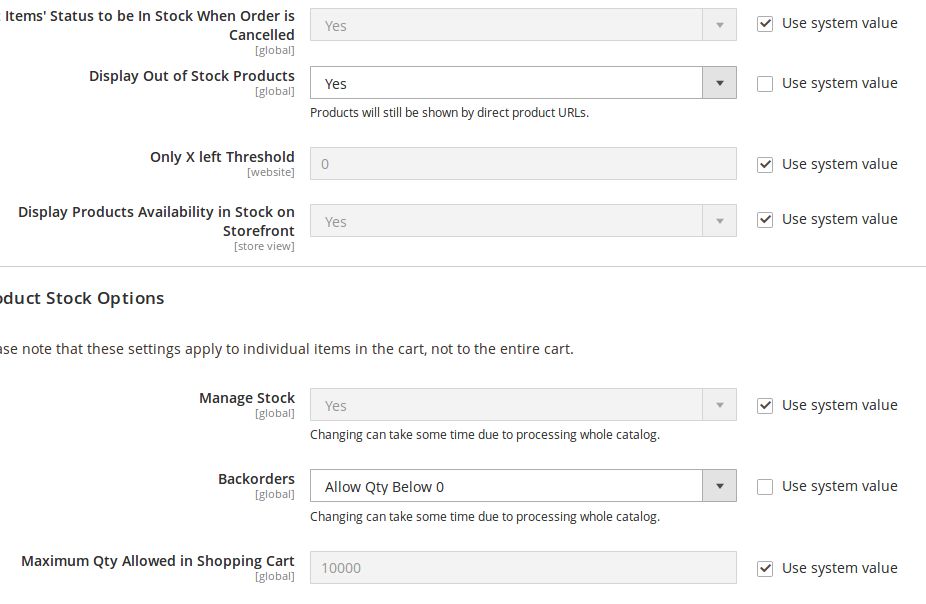The height and width of the screenshot is (604, 926).
Task: Uncheck Use system value for Manage Stock
Action: (765, 405)
